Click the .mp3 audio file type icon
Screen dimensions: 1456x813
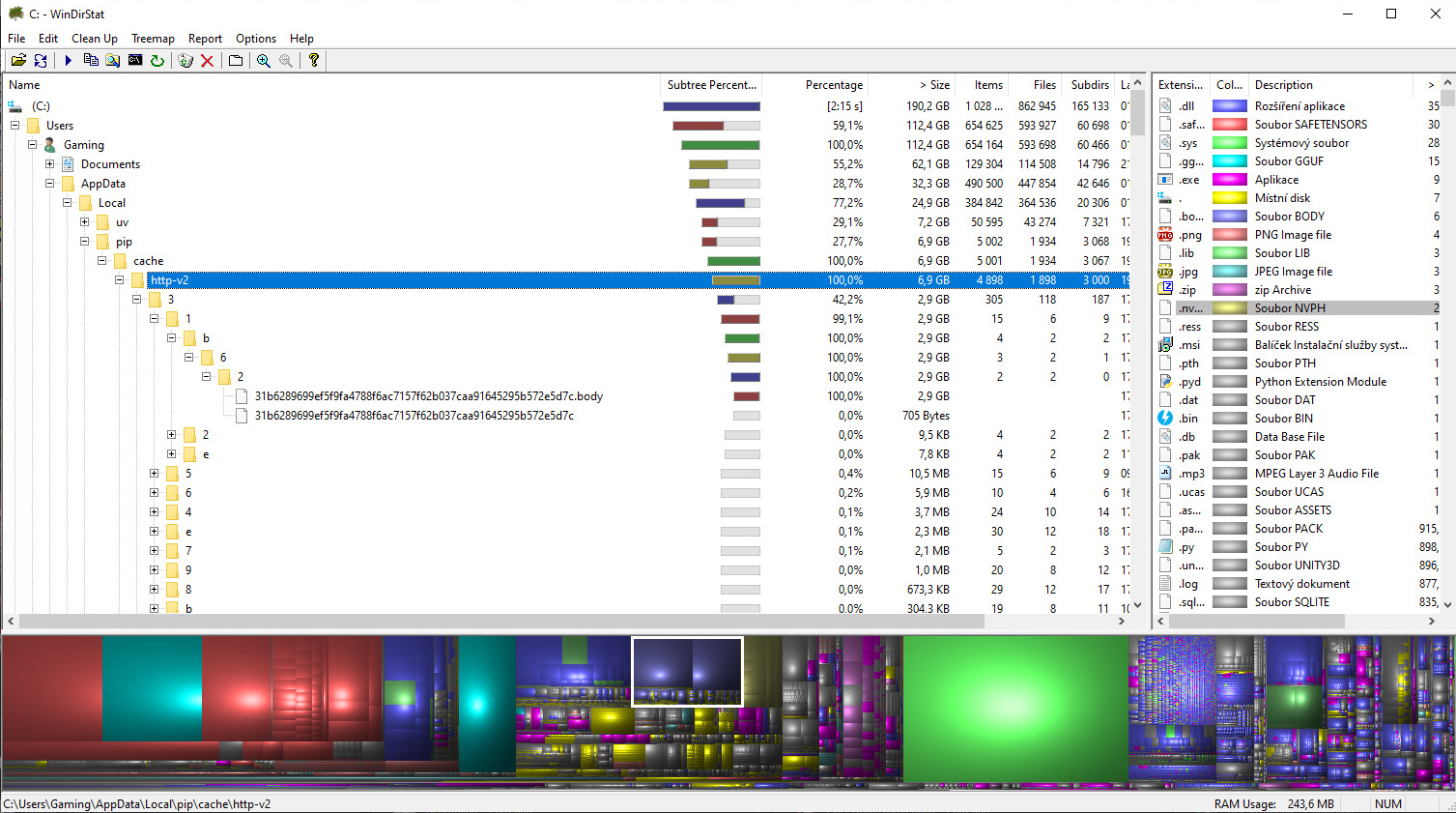[x=1165, y=474]
